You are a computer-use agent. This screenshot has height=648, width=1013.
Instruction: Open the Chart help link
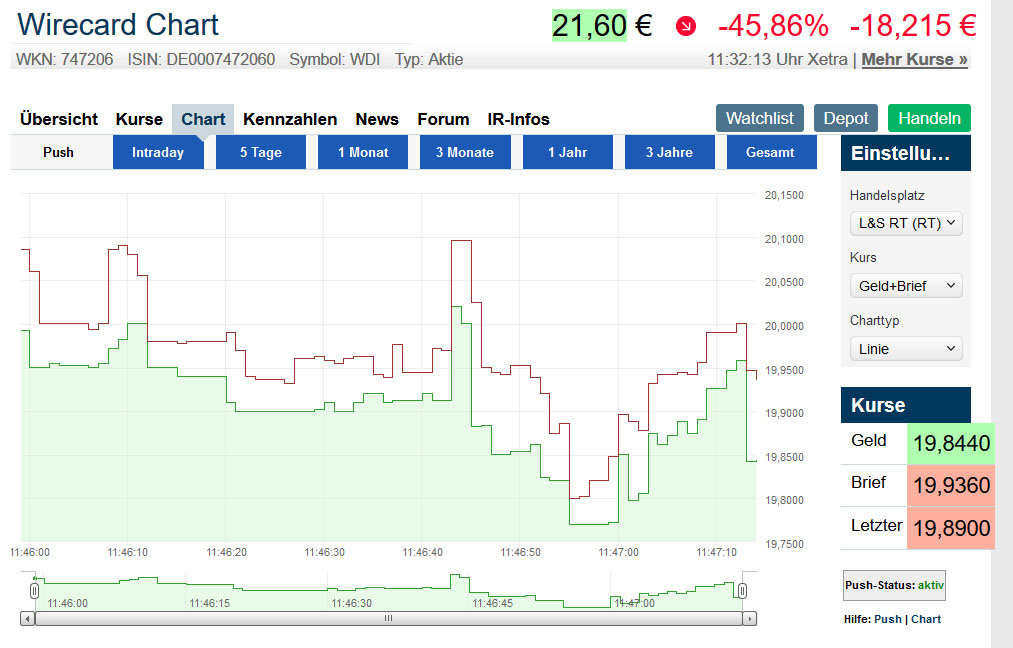click(926, 619)
